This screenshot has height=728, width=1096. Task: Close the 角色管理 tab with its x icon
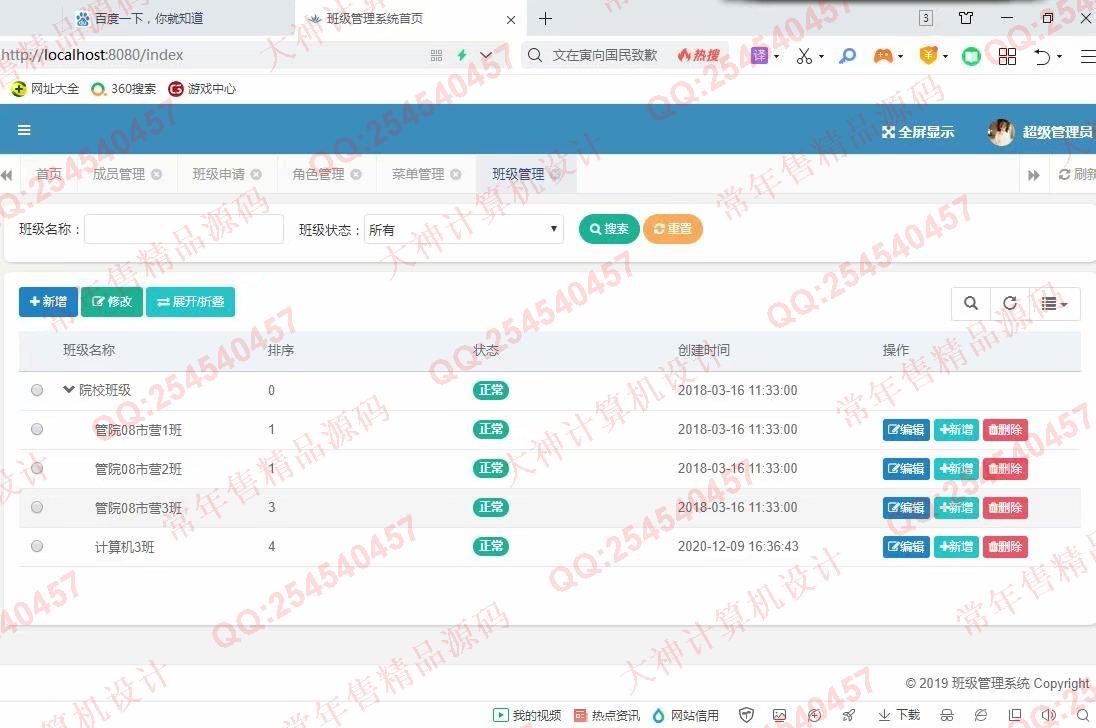tap(356, 175)
